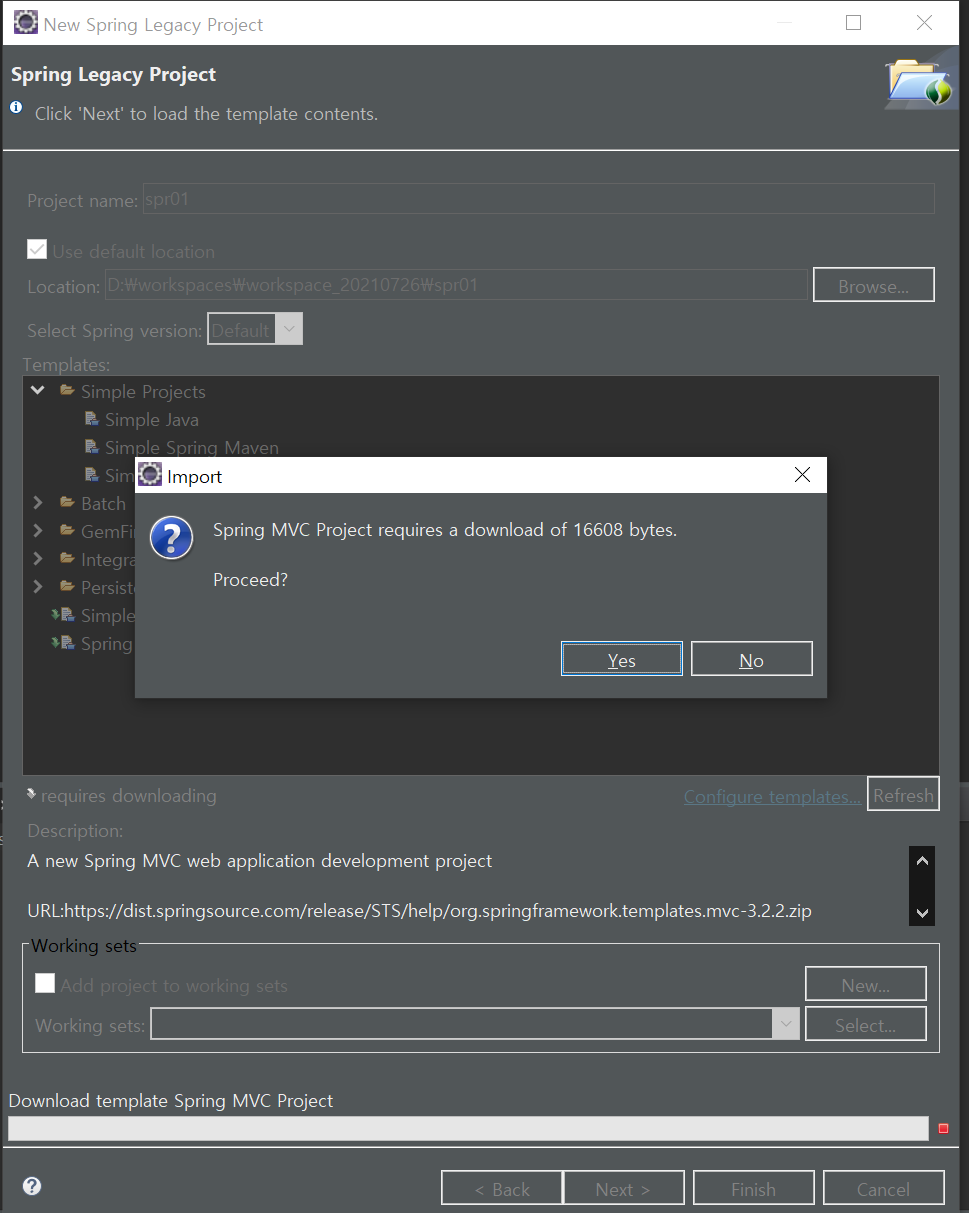Click the Simple Spring Maven template icon

point(92,447)
